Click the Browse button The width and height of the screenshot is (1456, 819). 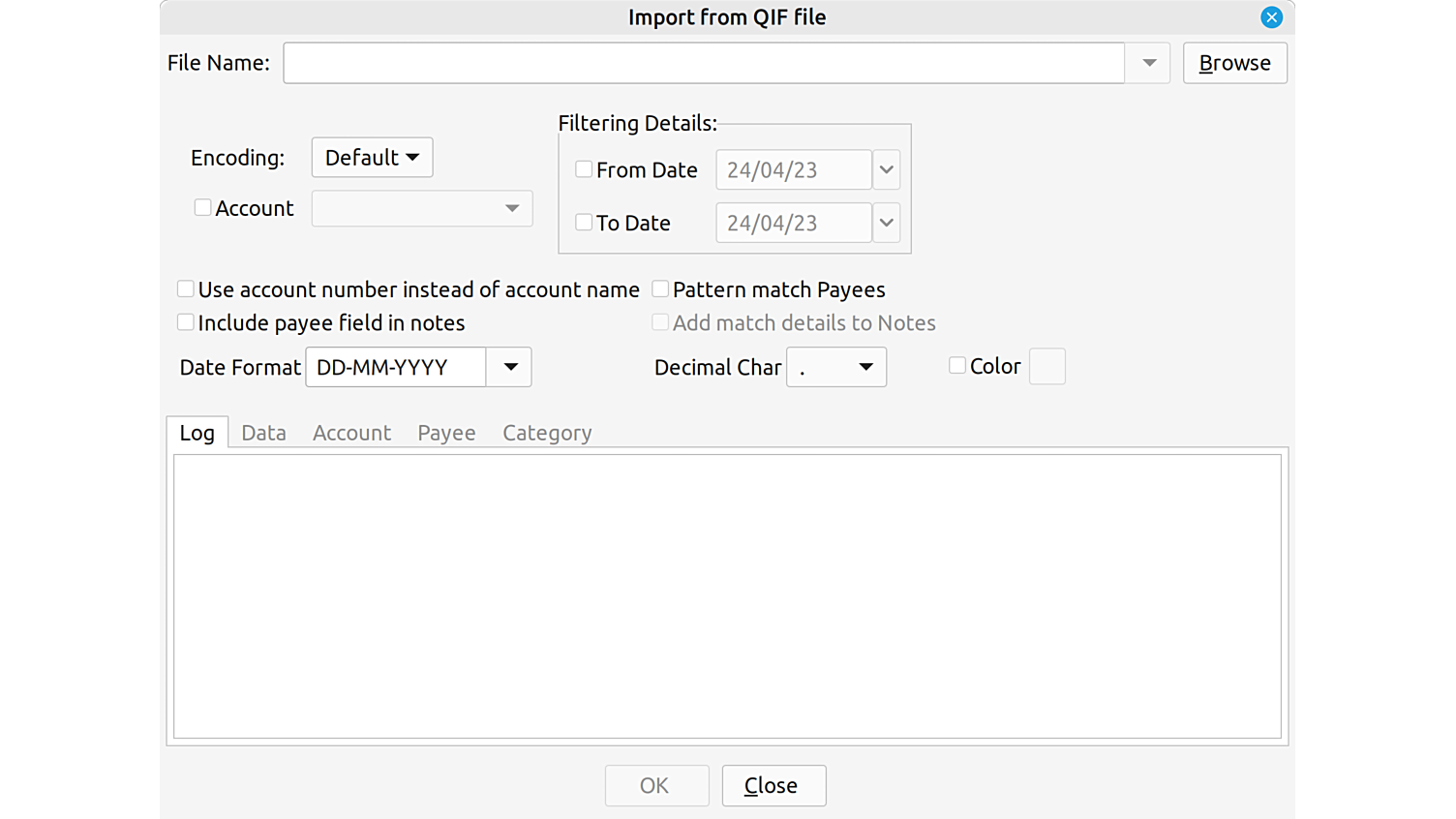click(x=1234, y=63)
